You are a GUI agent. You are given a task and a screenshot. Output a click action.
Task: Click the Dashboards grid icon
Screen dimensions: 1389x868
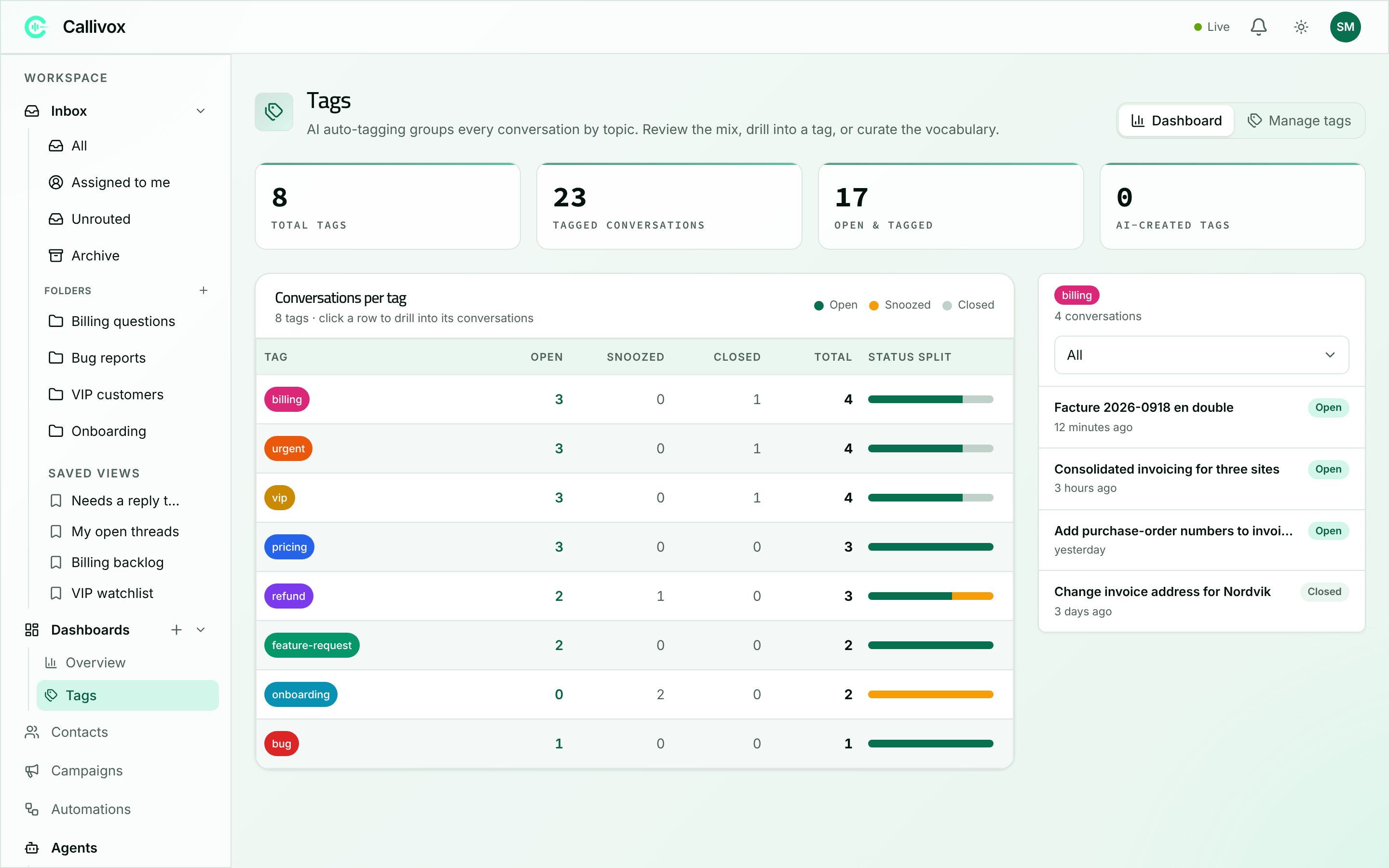(x=32, y=630)
